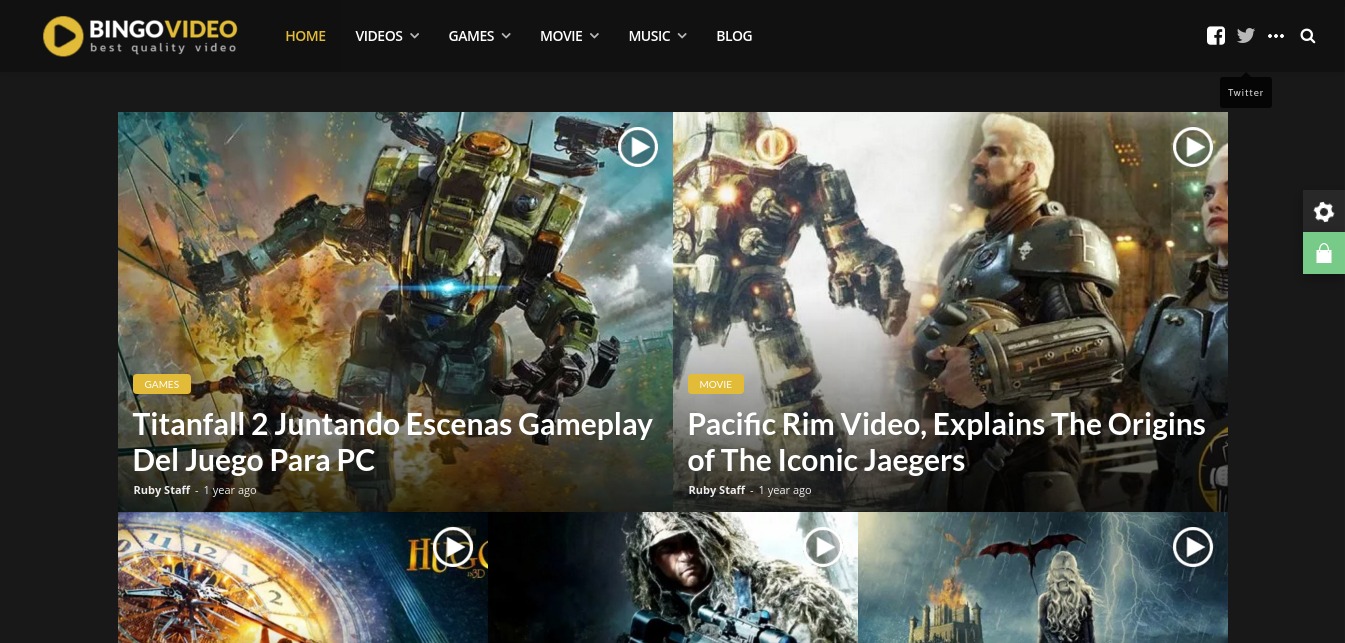Go to the HOME menu item
This screenshot has width=1345, height=643.
[x=306, y=36]
